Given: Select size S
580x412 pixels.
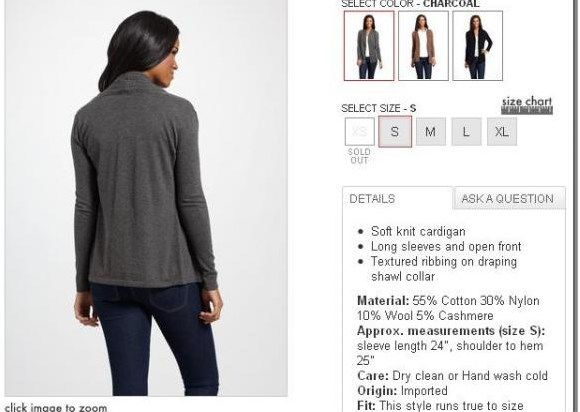Looking at the screenshot, I should tap(395, 132).
